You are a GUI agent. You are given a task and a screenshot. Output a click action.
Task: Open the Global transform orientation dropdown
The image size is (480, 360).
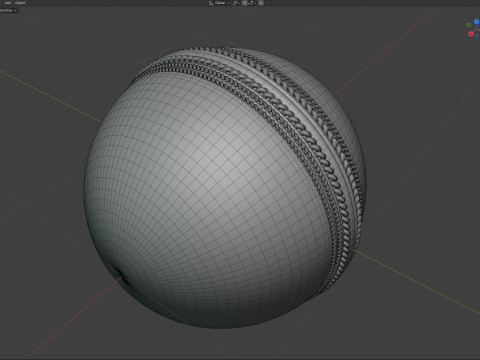tap(219, 3)
